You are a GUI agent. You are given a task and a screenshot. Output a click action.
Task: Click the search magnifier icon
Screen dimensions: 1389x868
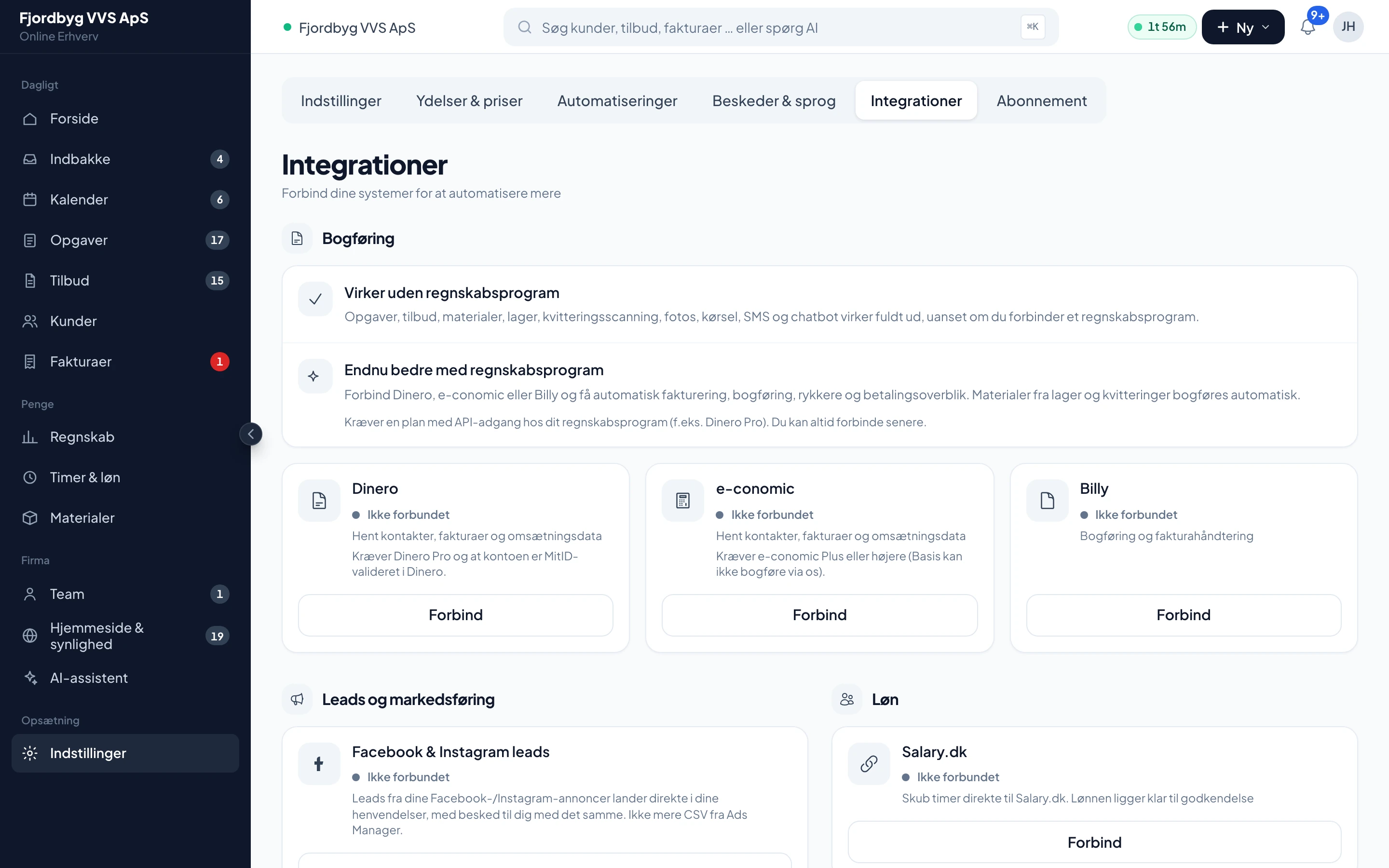click(x=524, y=27)
